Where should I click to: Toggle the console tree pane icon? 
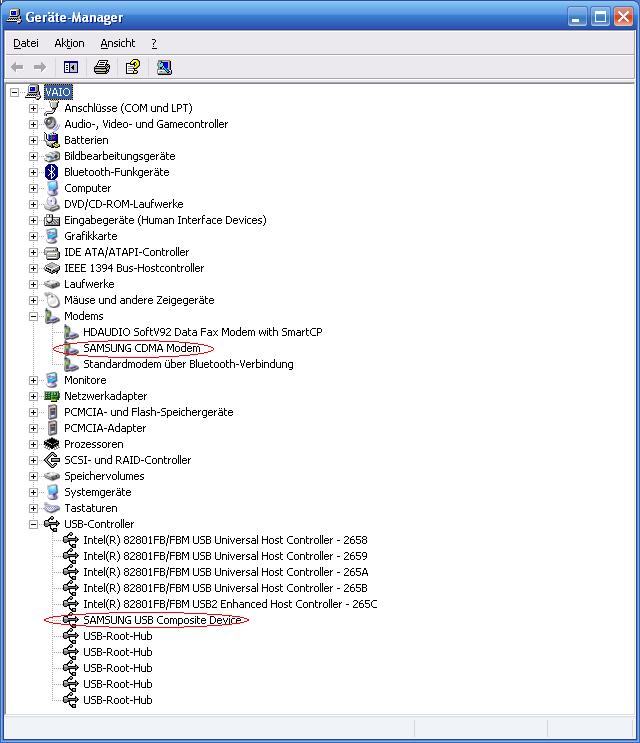click(x=71, y=67)
